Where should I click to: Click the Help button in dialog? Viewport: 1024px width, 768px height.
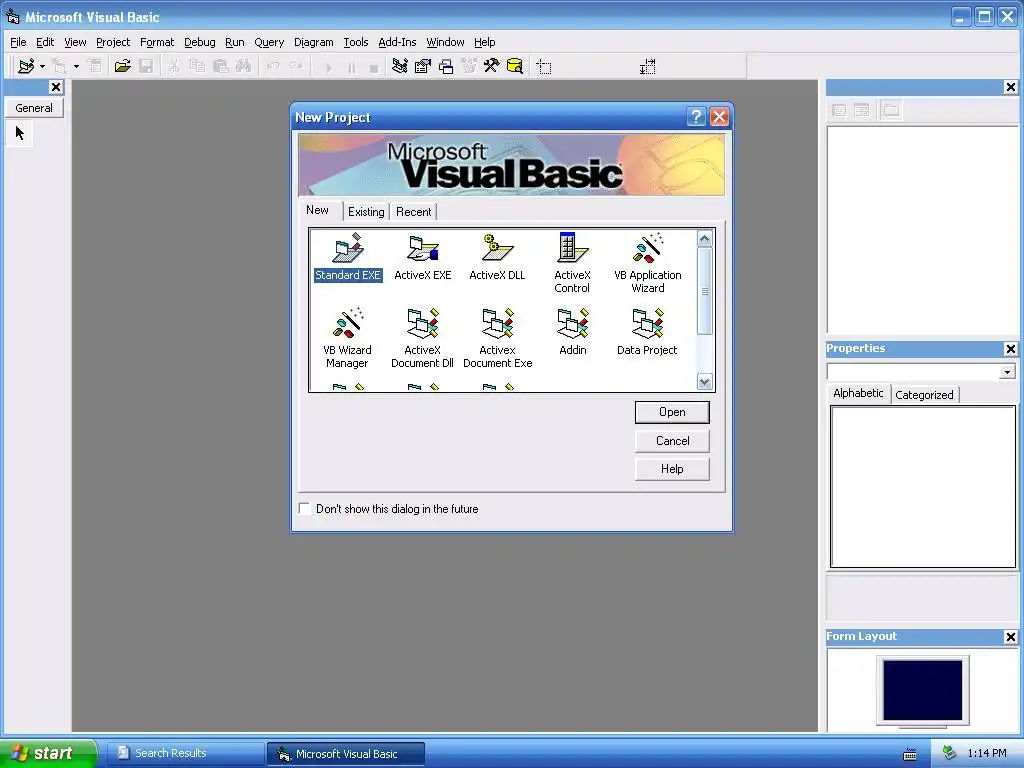pos(672,469)
